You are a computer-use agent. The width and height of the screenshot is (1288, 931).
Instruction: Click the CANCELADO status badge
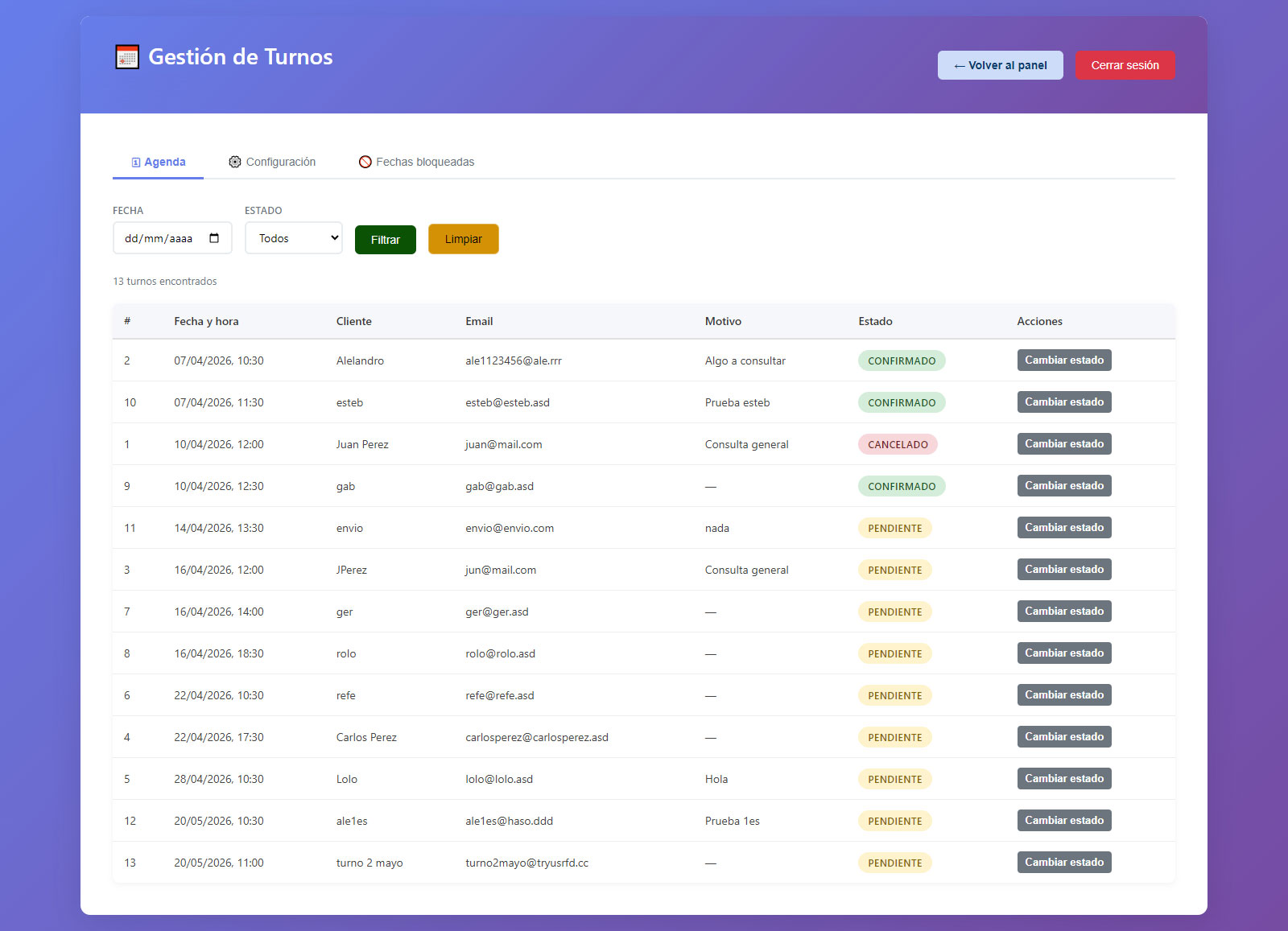click(898, 444)
